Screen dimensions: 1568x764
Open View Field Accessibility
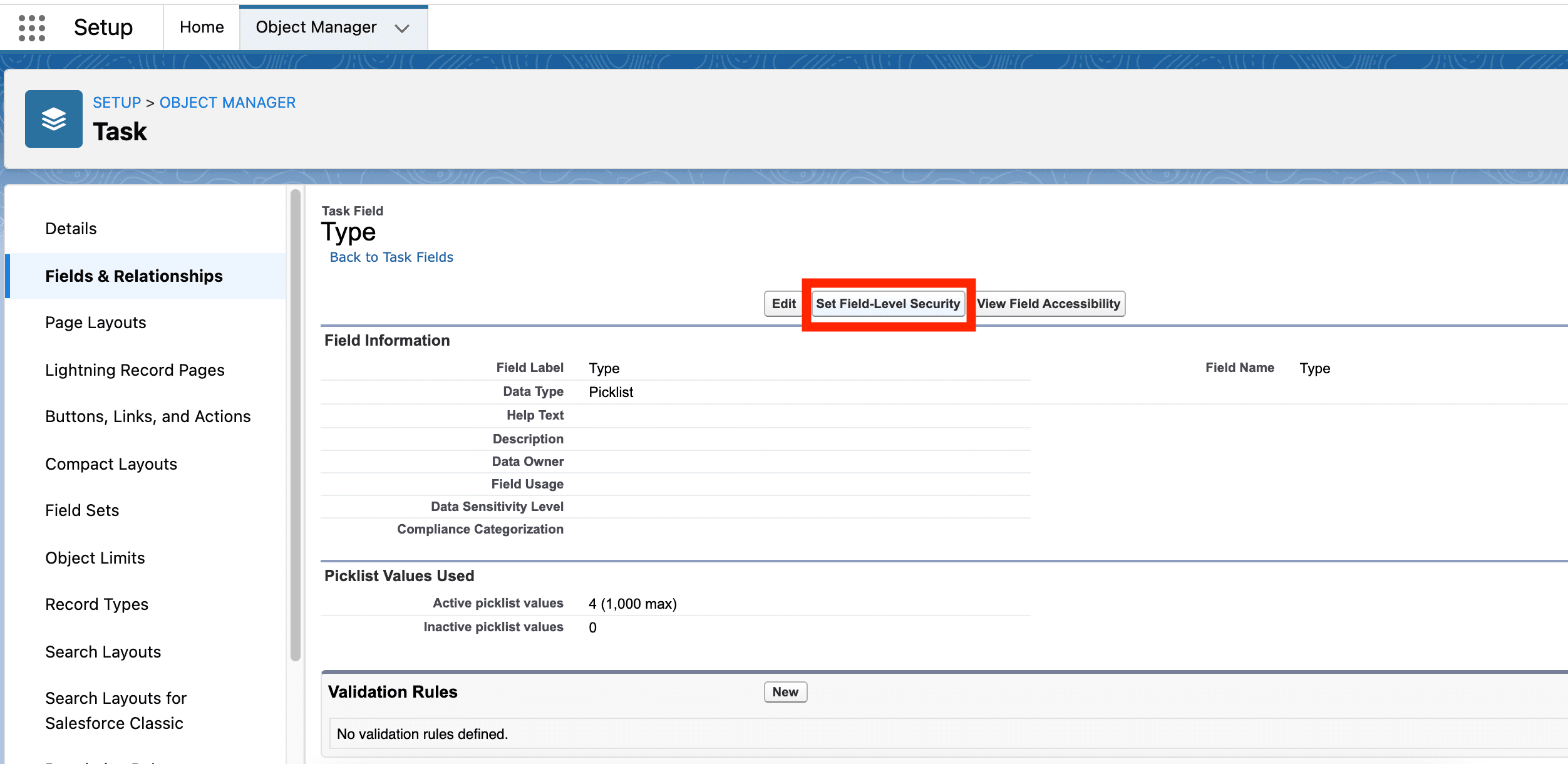click(x=1049, y=304)
